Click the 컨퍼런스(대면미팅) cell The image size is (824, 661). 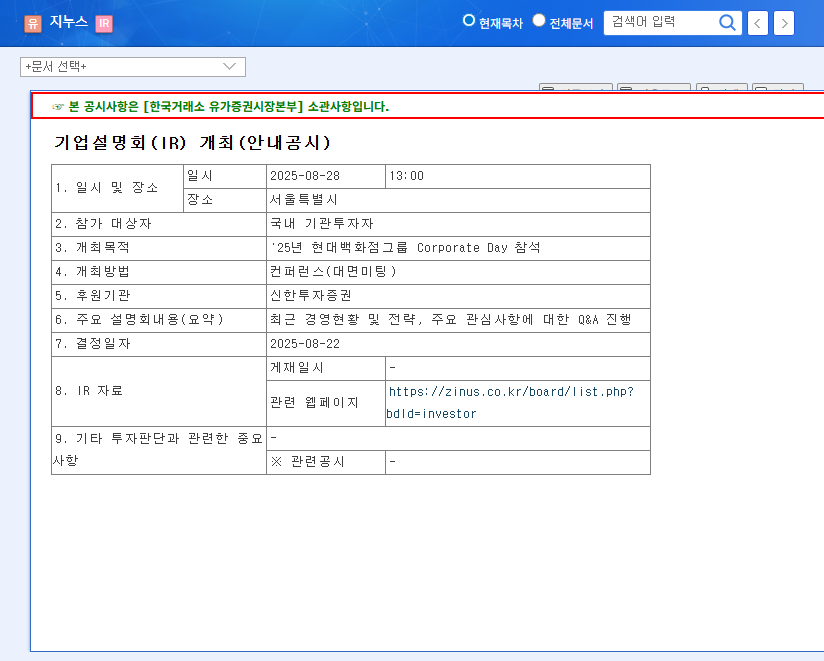[x=333, y=272]
